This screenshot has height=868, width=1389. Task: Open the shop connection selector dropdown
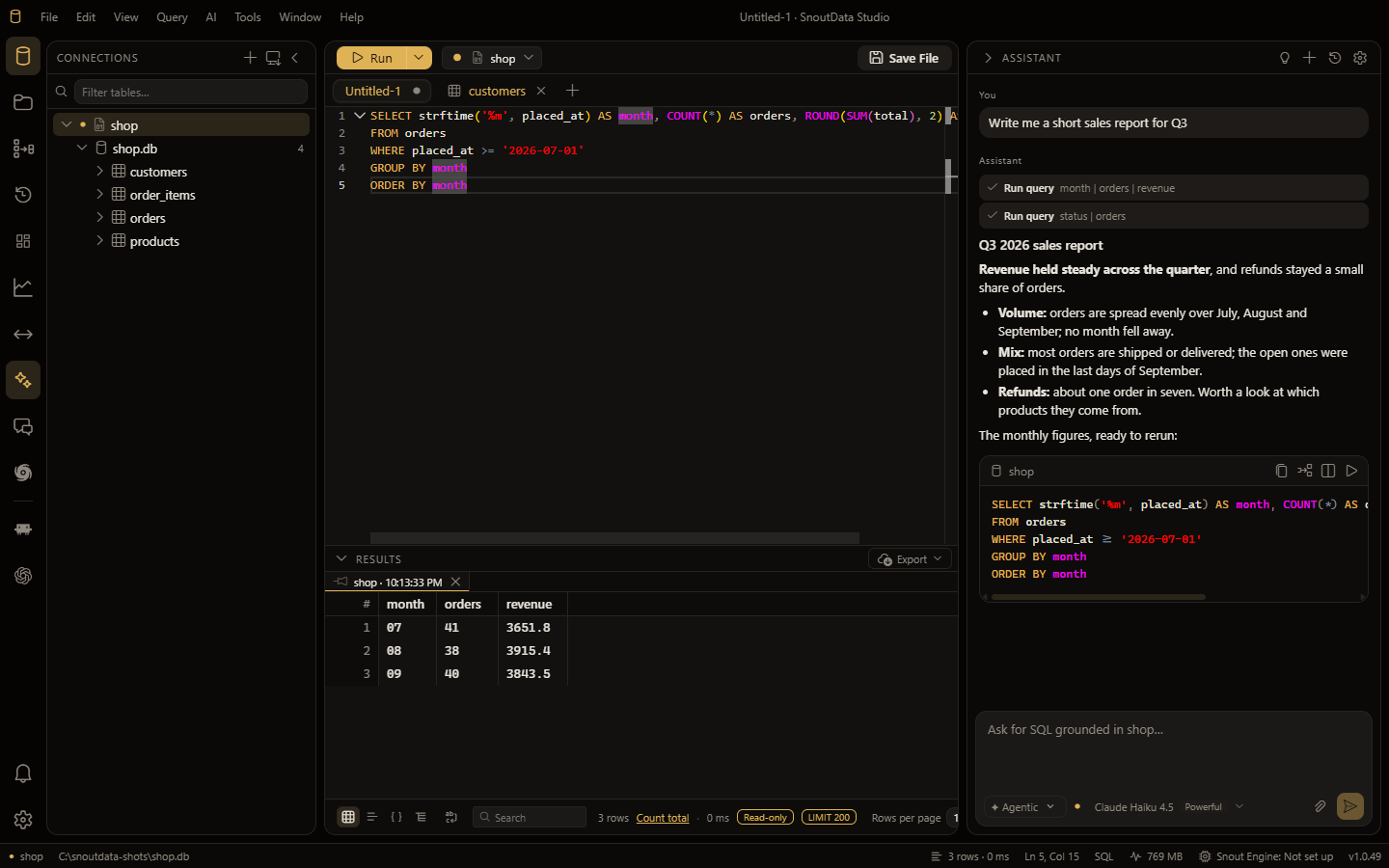492,58
